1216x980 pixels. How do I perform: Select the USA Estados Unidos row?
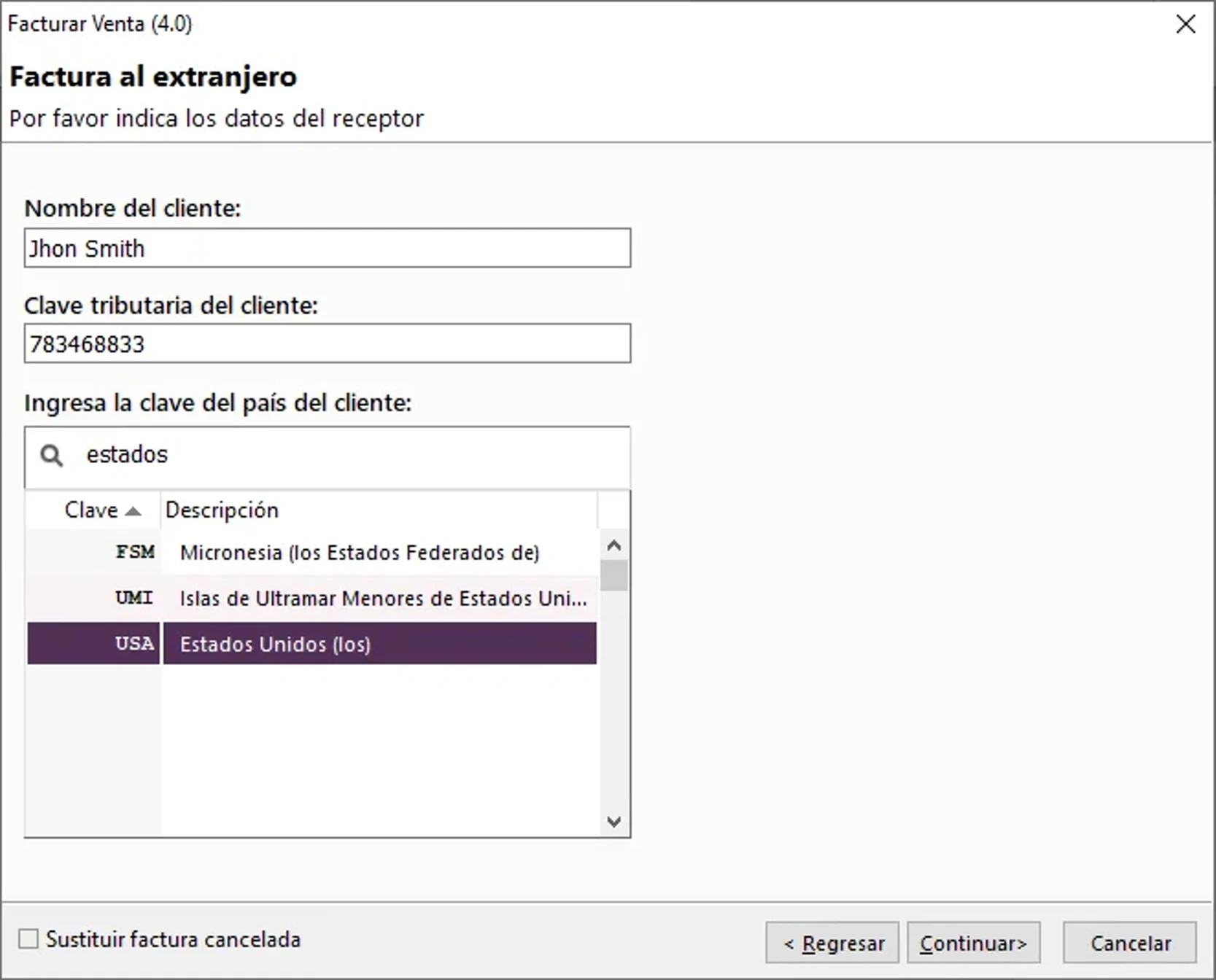click(312, 644)
